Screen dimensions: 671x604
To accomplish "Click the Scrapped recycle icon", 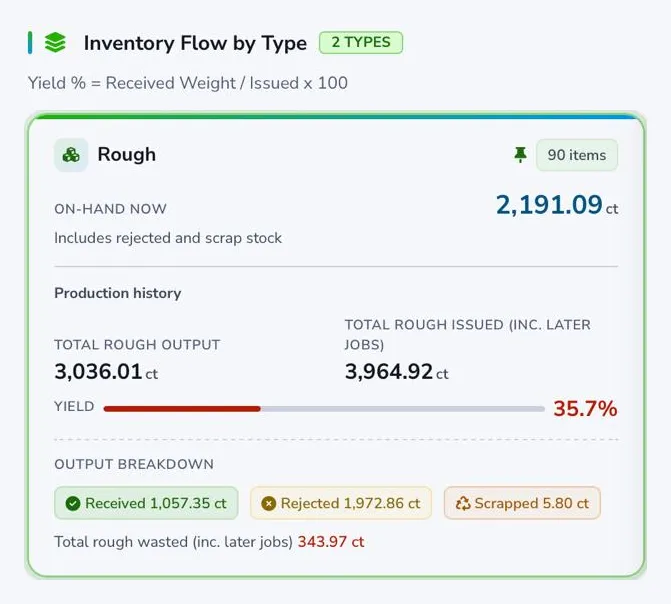I will pos(463,503).
